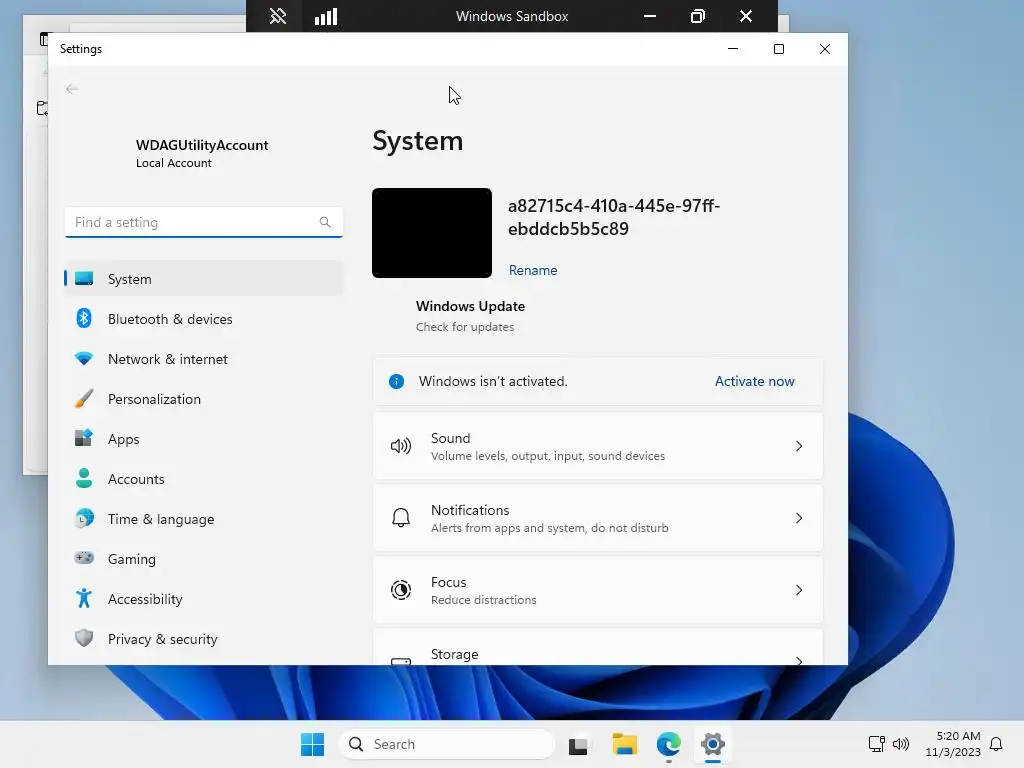1024x768 pixels.
Task: Open the clock showing 5:20 AM
Action: (952, 744)
